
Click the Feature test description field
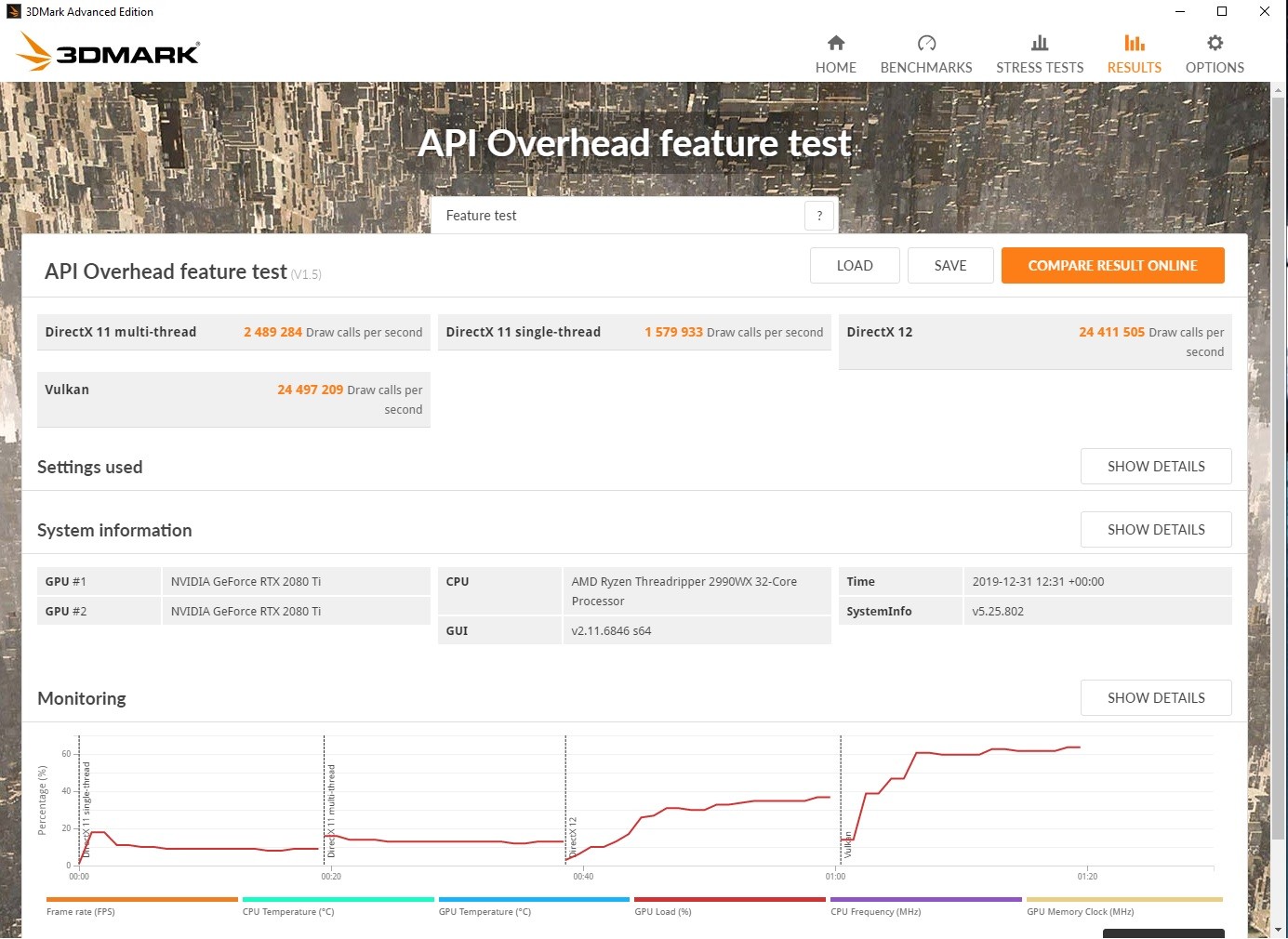pos(618,216)
